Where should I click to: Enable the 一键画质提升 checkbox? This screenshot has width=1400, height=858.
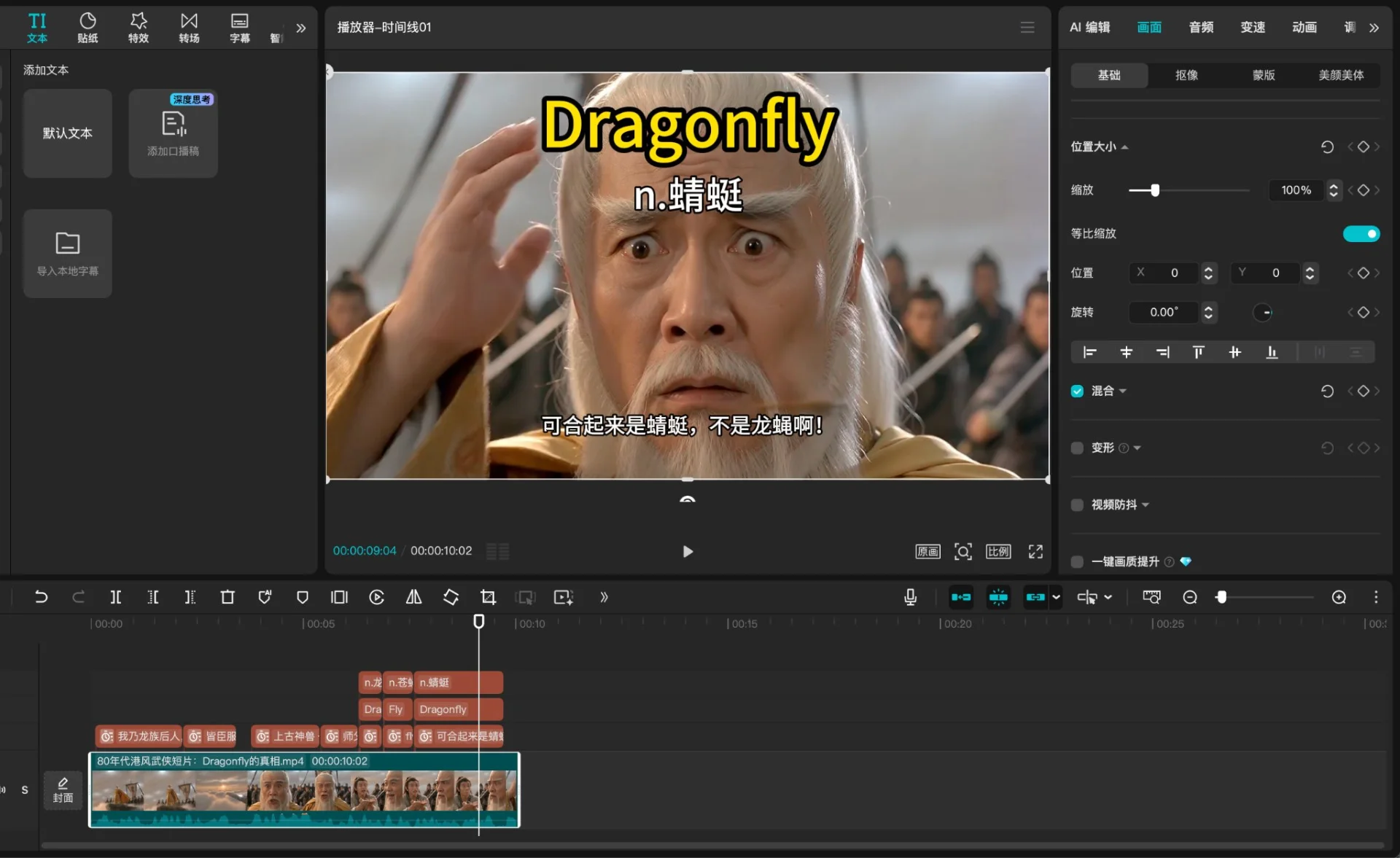(1077, 562)
